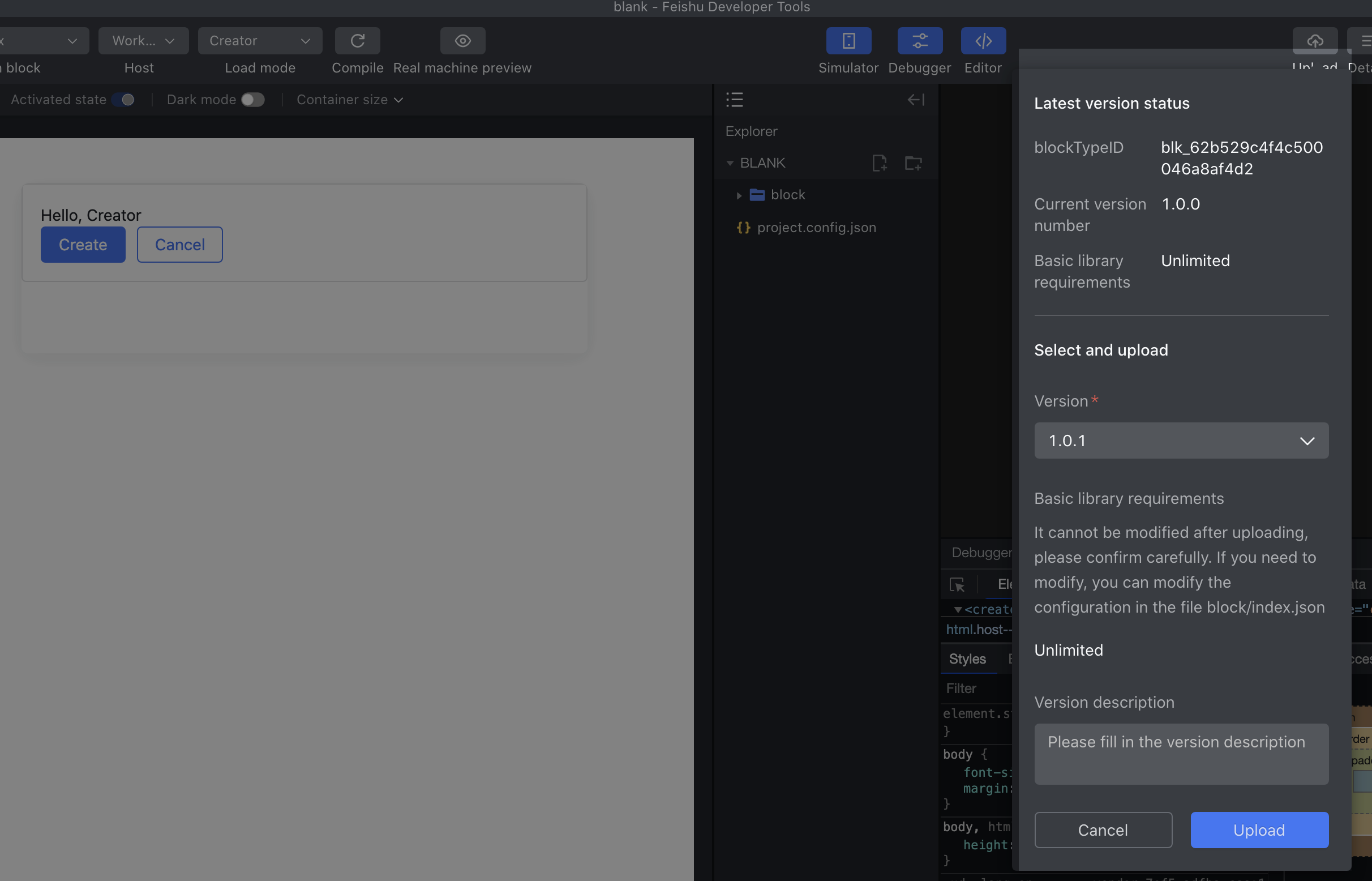Toggle the Simulator panel icon
Screen dimensions: 1372x881
(x=848, y=41)
